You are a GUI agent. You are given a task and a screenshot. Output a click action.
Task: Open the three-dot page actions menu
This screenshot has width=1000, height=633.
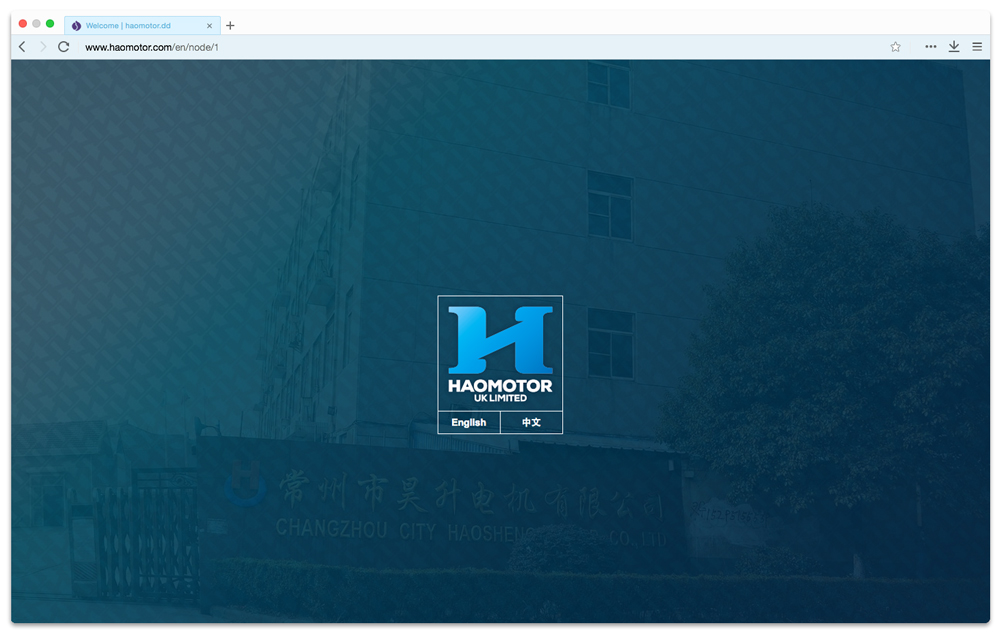click(930, 47)
